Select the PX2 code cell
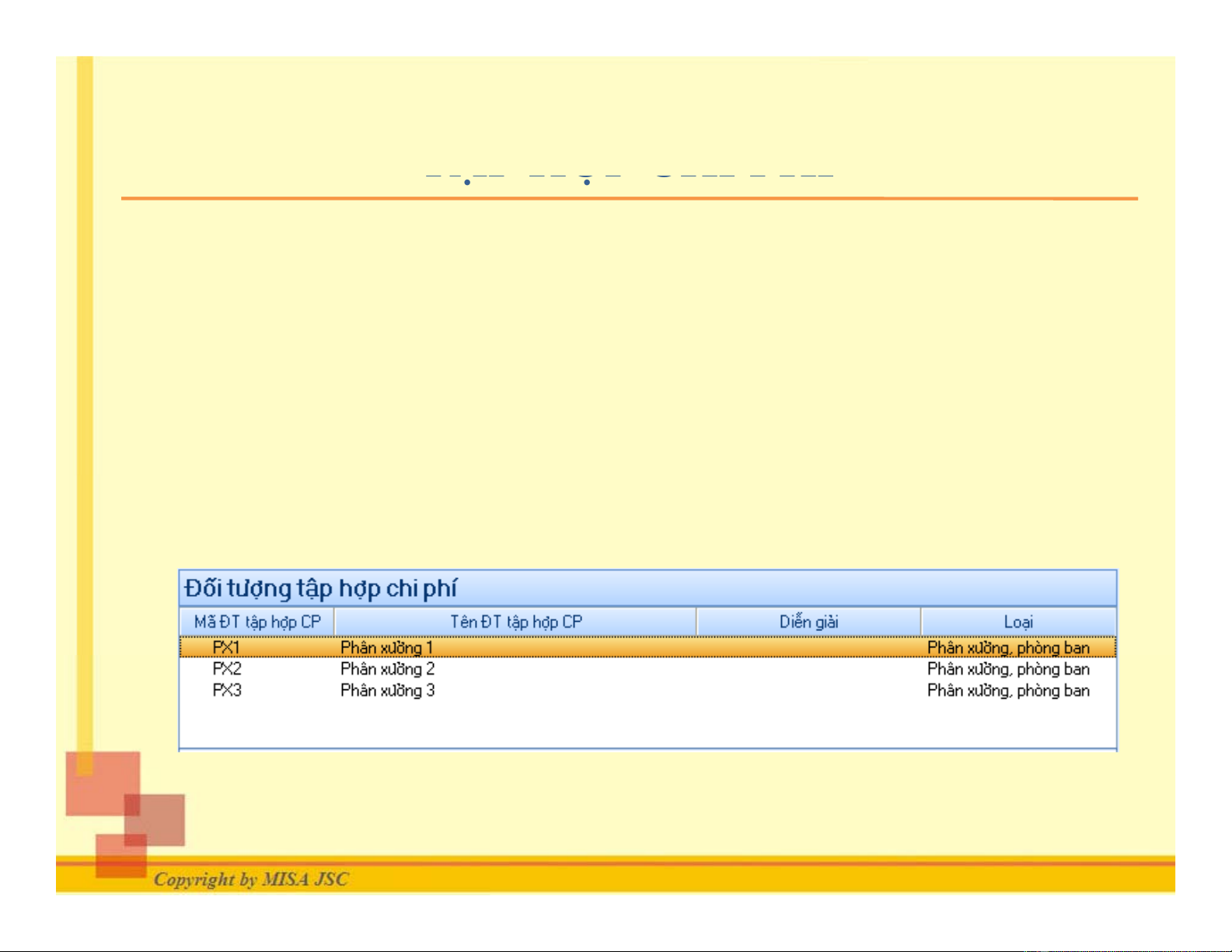 (x=227, y=669)
